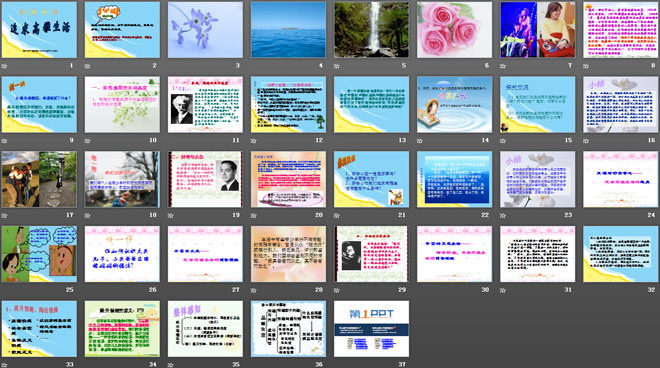This screenshot has height=368, width=660.
Task: Click the animation star icon under slide 10
Action: 88,141
